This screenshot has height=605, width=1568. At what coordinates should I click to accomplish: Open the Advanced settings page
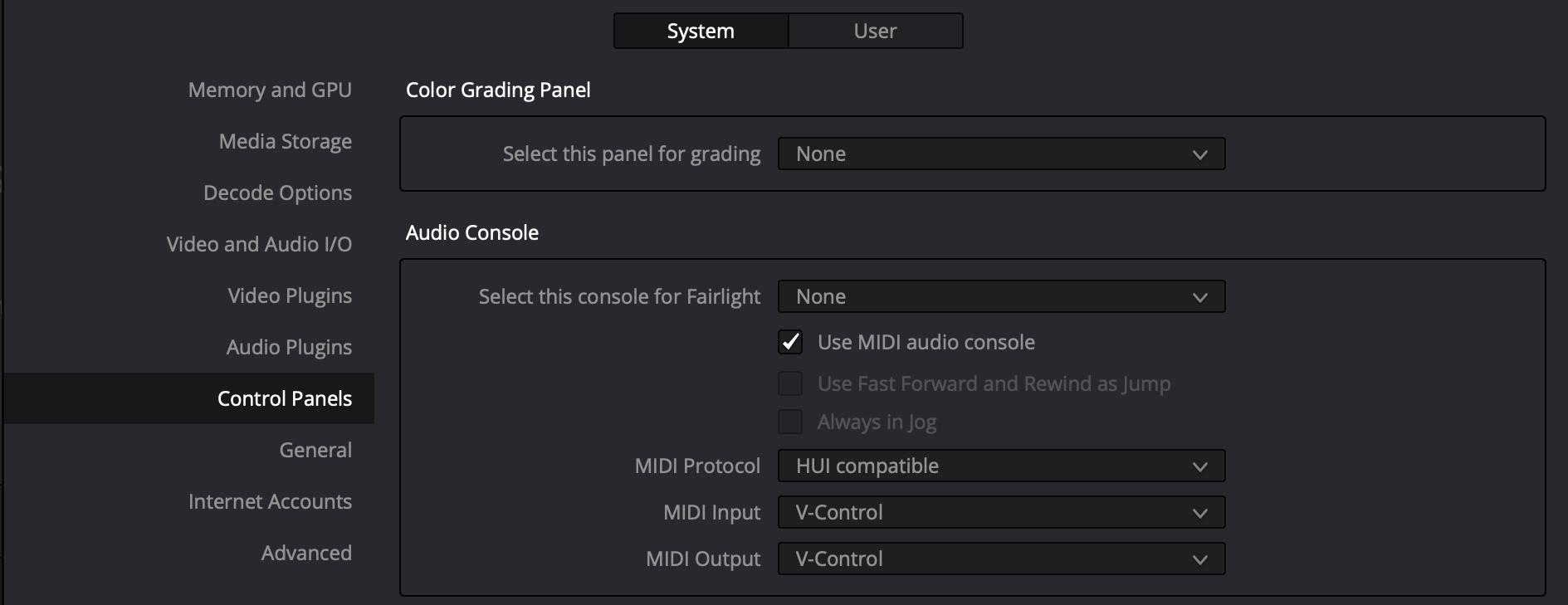305,553
